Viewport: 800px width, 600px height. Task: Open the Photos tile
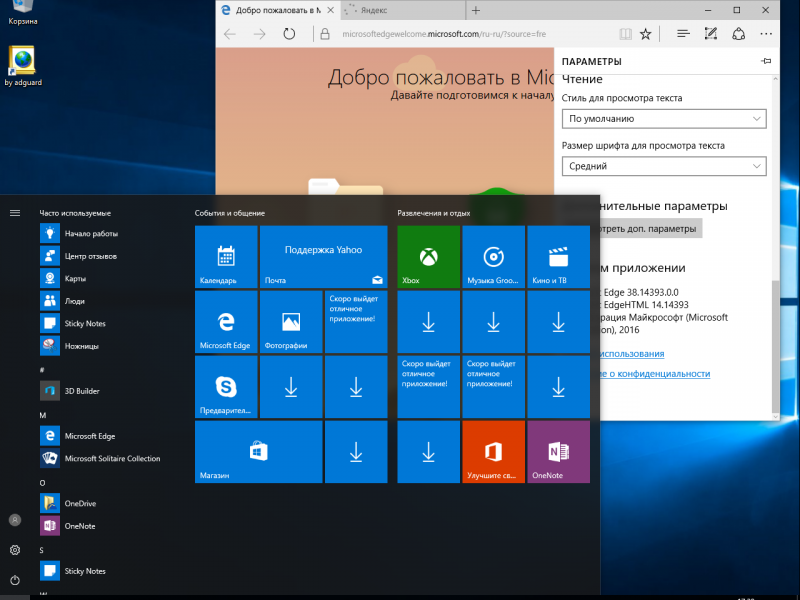pyautogui.click(x=291, y=322)
